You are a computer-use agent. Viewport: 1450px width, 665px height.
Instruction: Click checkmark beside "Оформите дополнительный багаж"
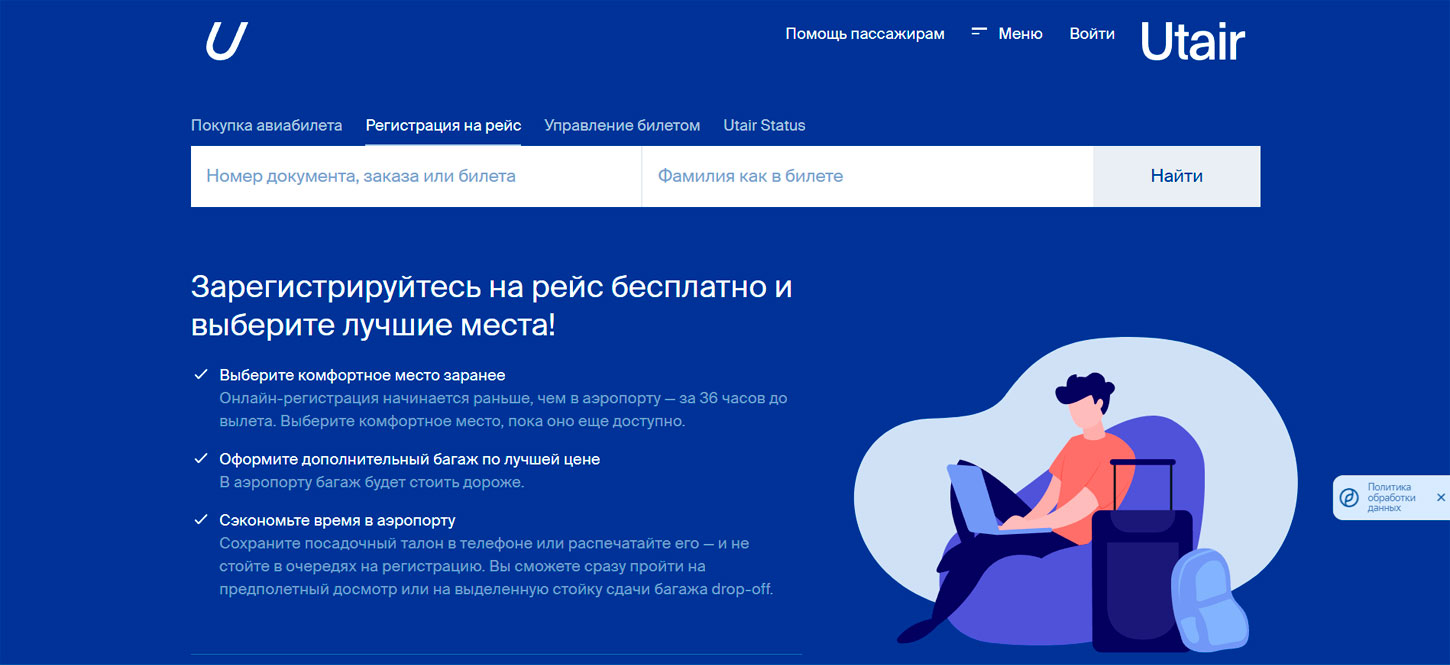click(x=199, y=459)
